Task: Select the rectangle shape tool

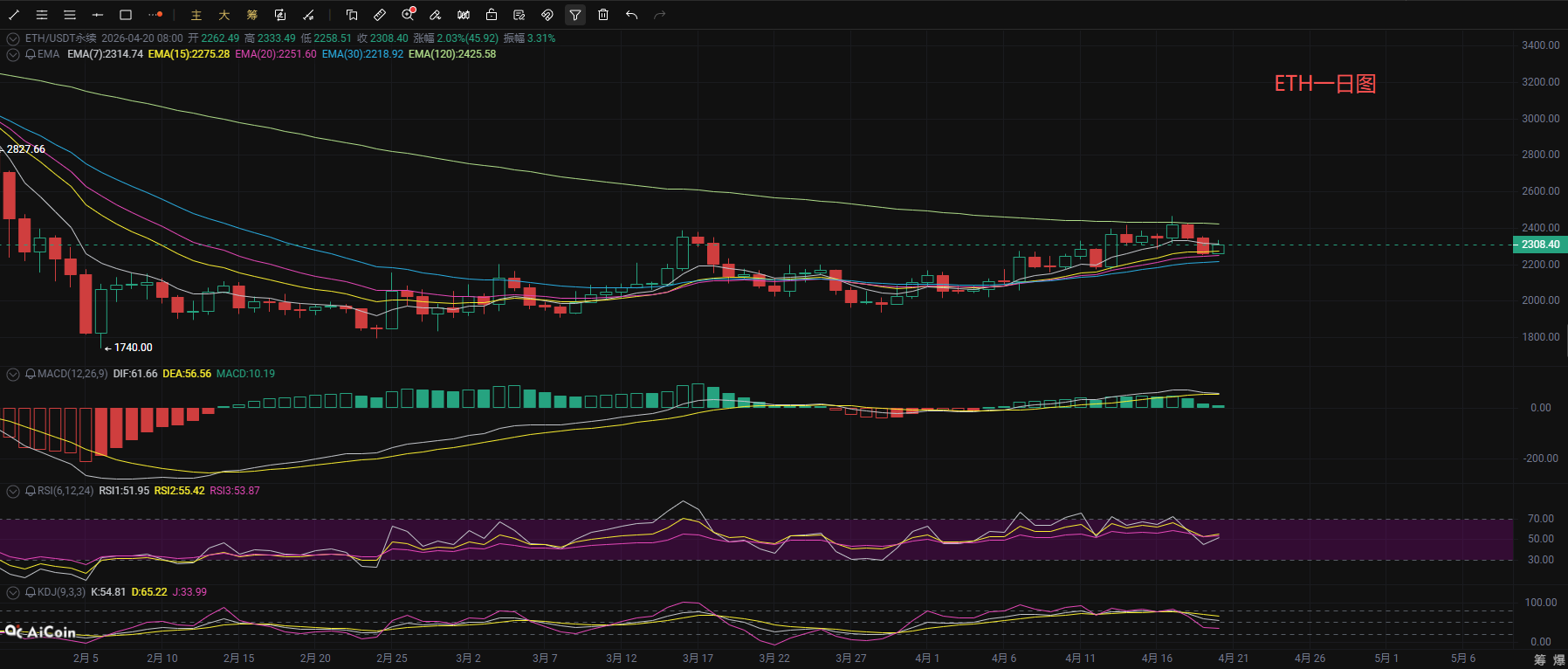Action: [126, 15]
